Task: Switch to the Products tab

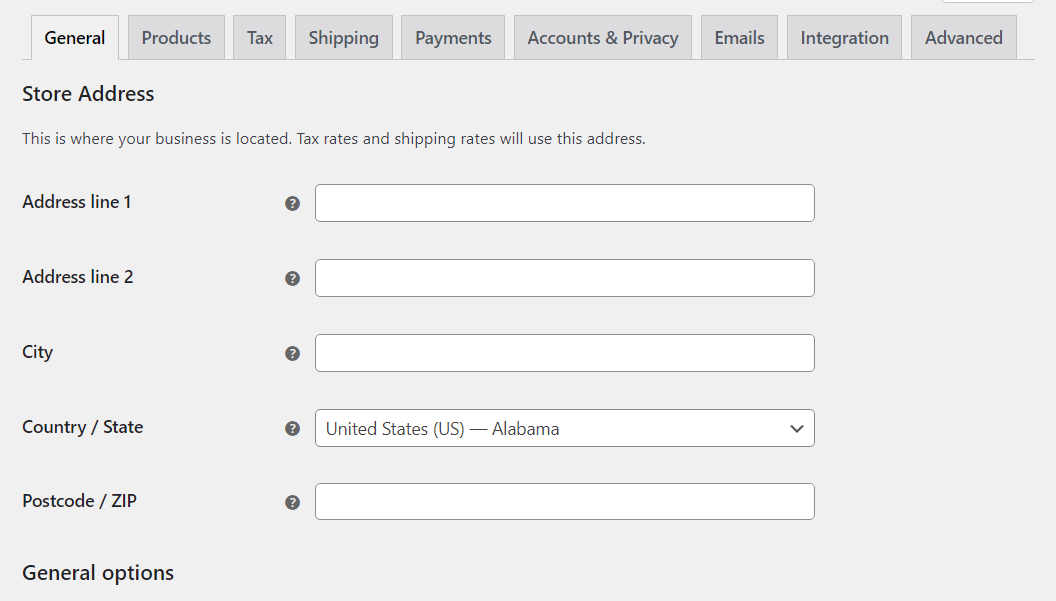Action: tap(176, 37)
